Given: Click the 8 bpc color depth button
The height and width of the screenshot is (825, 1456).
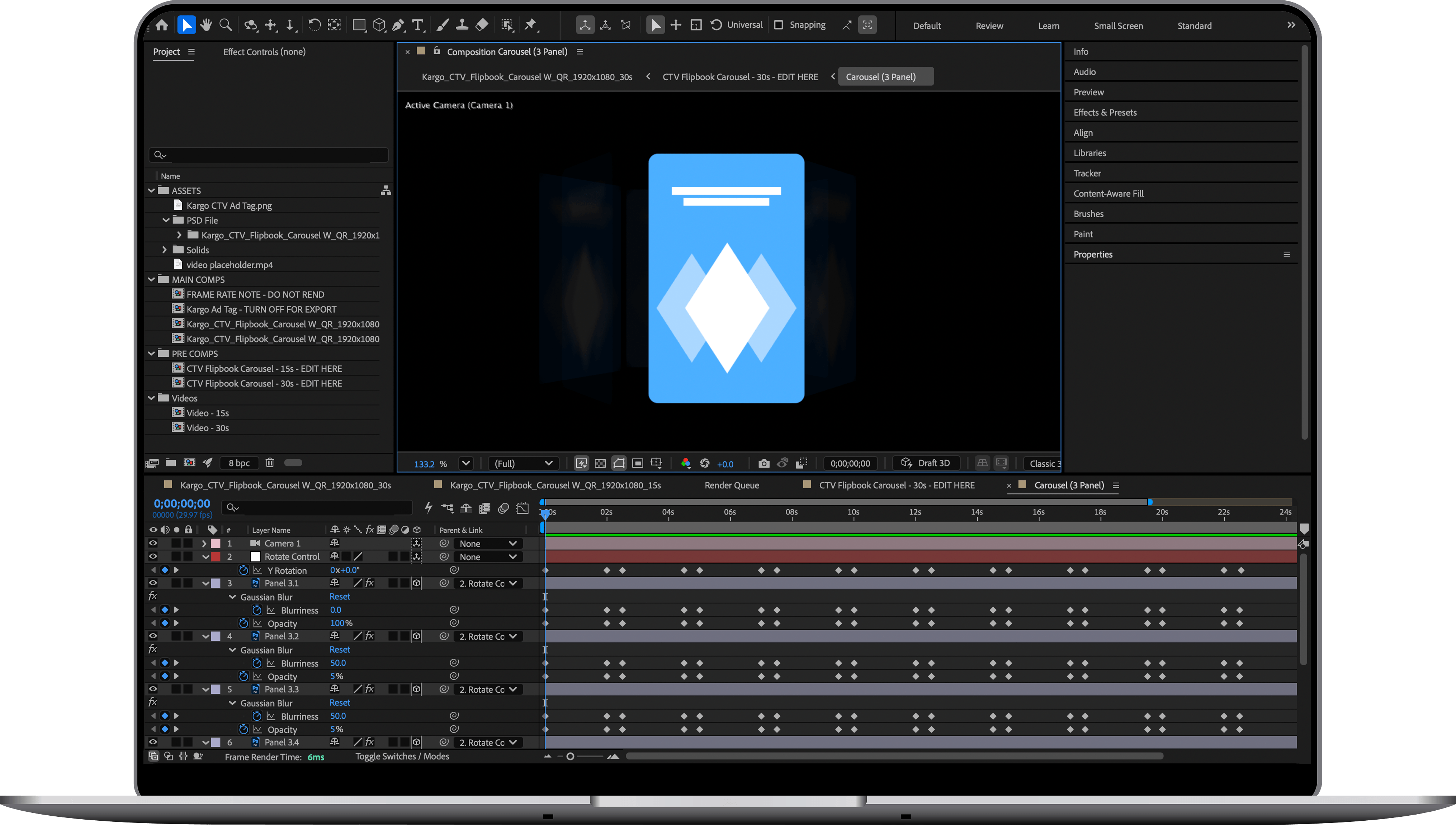Looking at the screenshot, I should [x=239, y=463].
